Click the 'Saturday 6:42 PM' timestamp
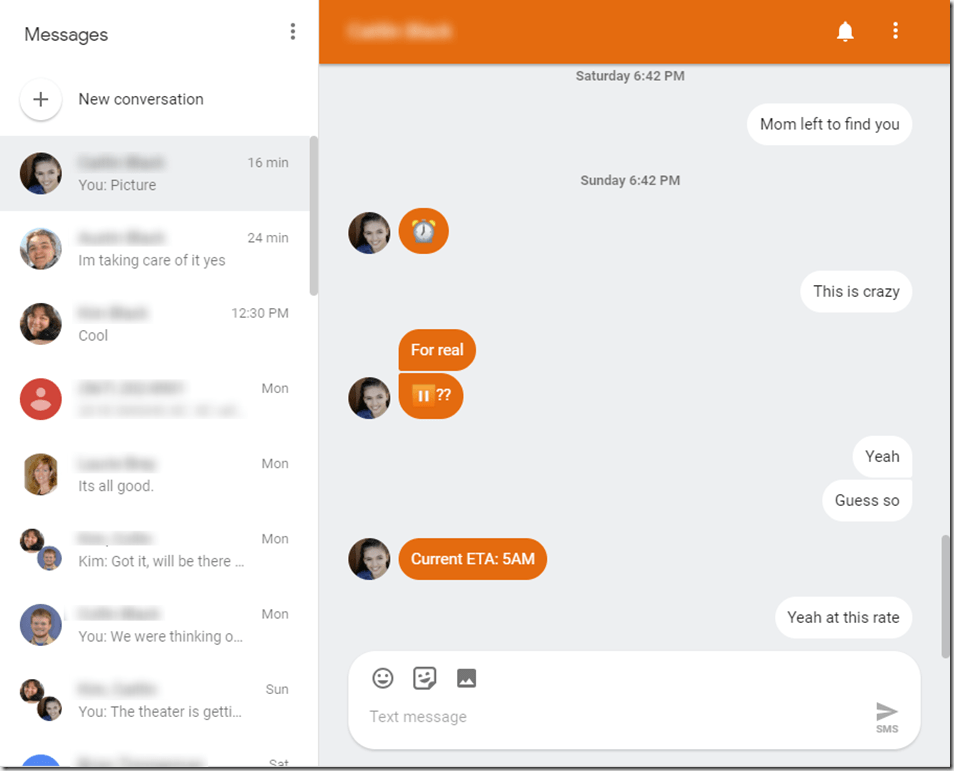This screenshot has height=771, width=954. [x=630, y=76]
